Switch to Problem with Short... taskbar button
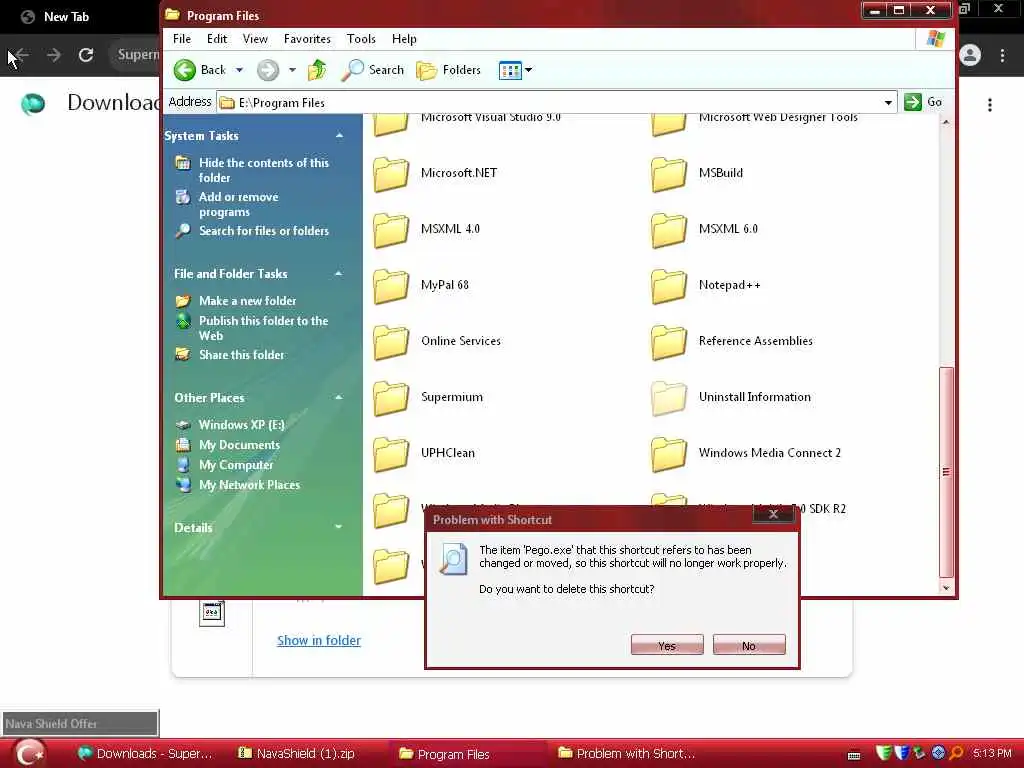Screen dimensions: 1024x768 [x=627, y=754]
